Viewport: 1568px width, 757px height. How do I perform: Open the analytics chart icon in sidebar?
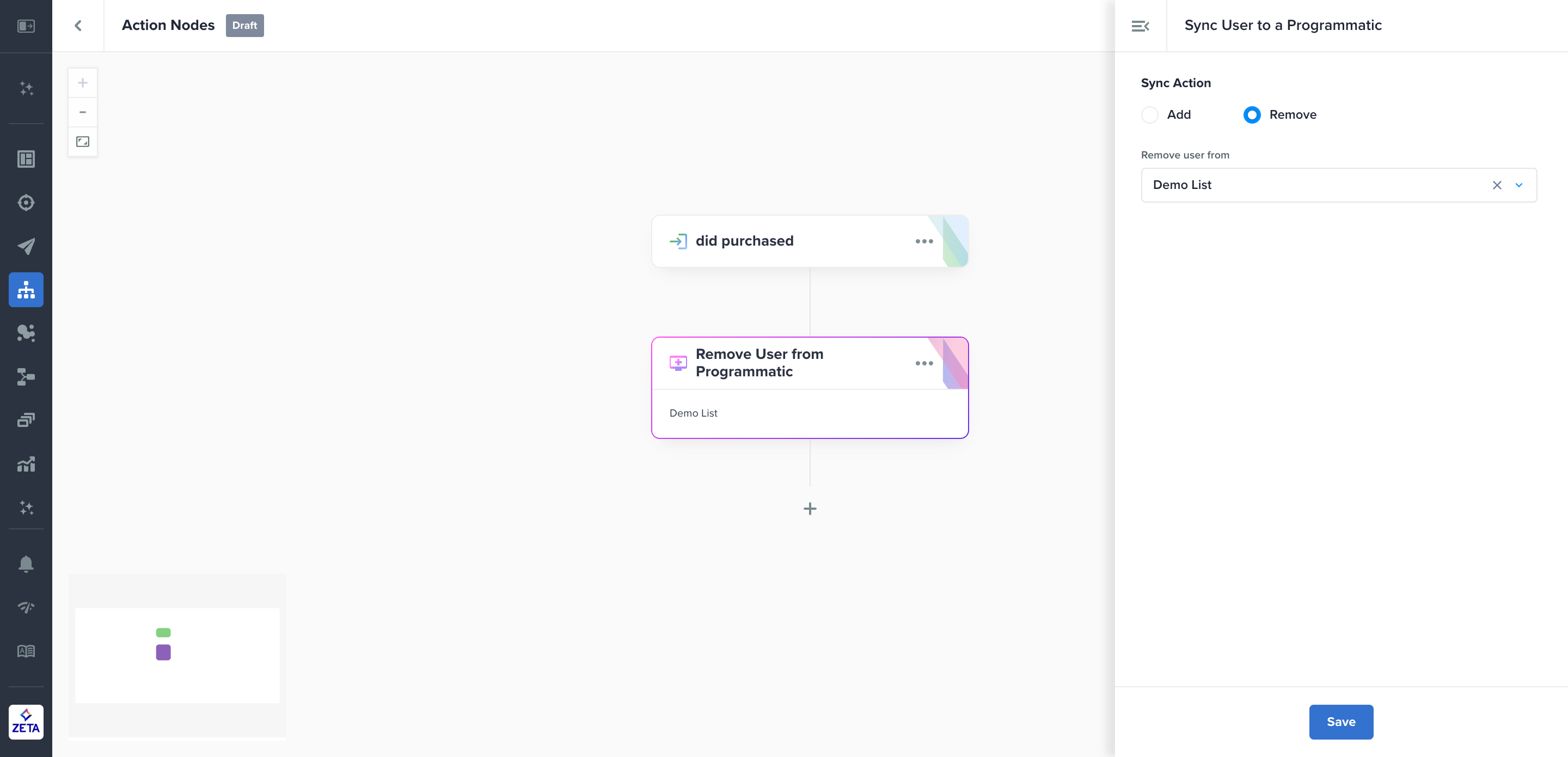coord(26,464)
